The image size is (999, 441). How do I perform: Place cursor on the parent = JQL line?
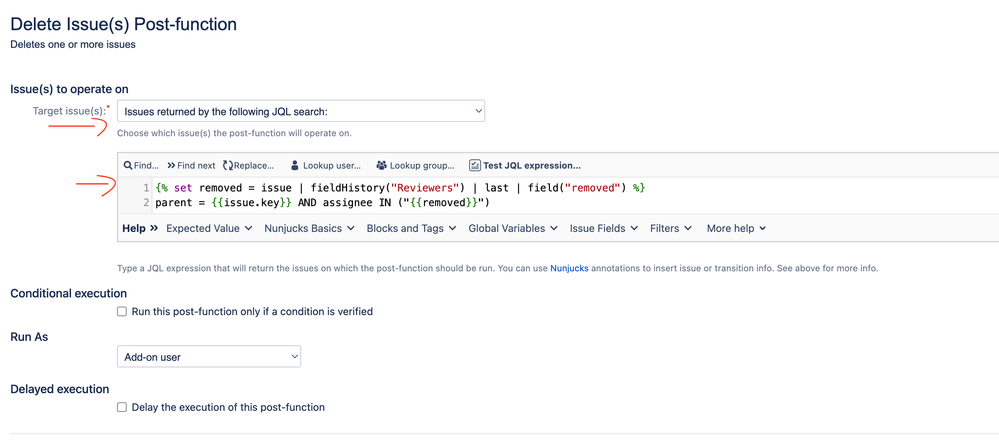(322, 203)
